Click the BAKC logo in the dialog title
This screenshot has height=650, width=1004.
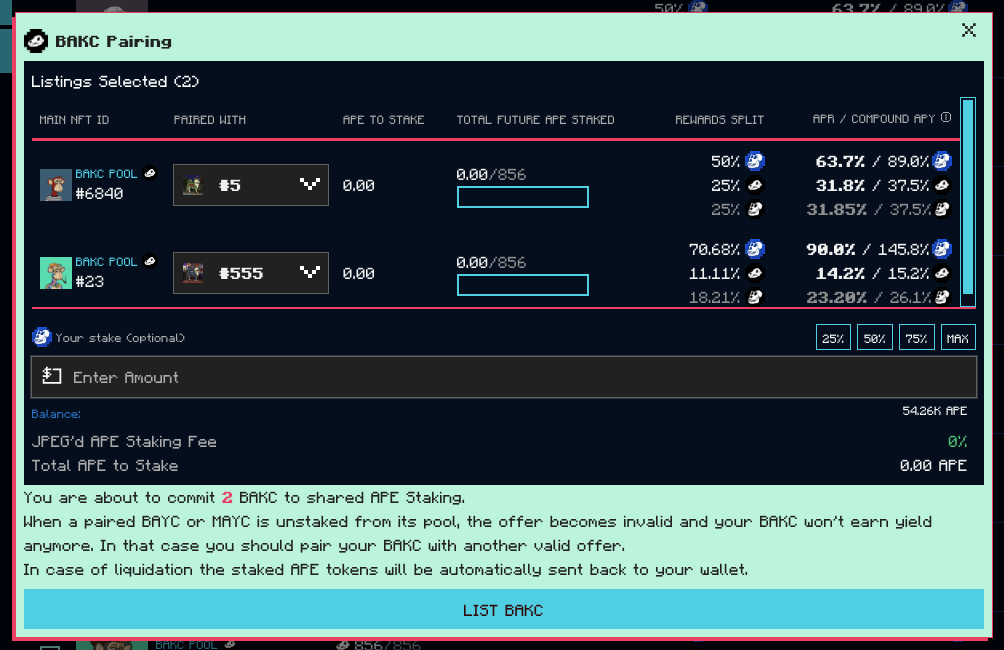(x=36, y=41)
